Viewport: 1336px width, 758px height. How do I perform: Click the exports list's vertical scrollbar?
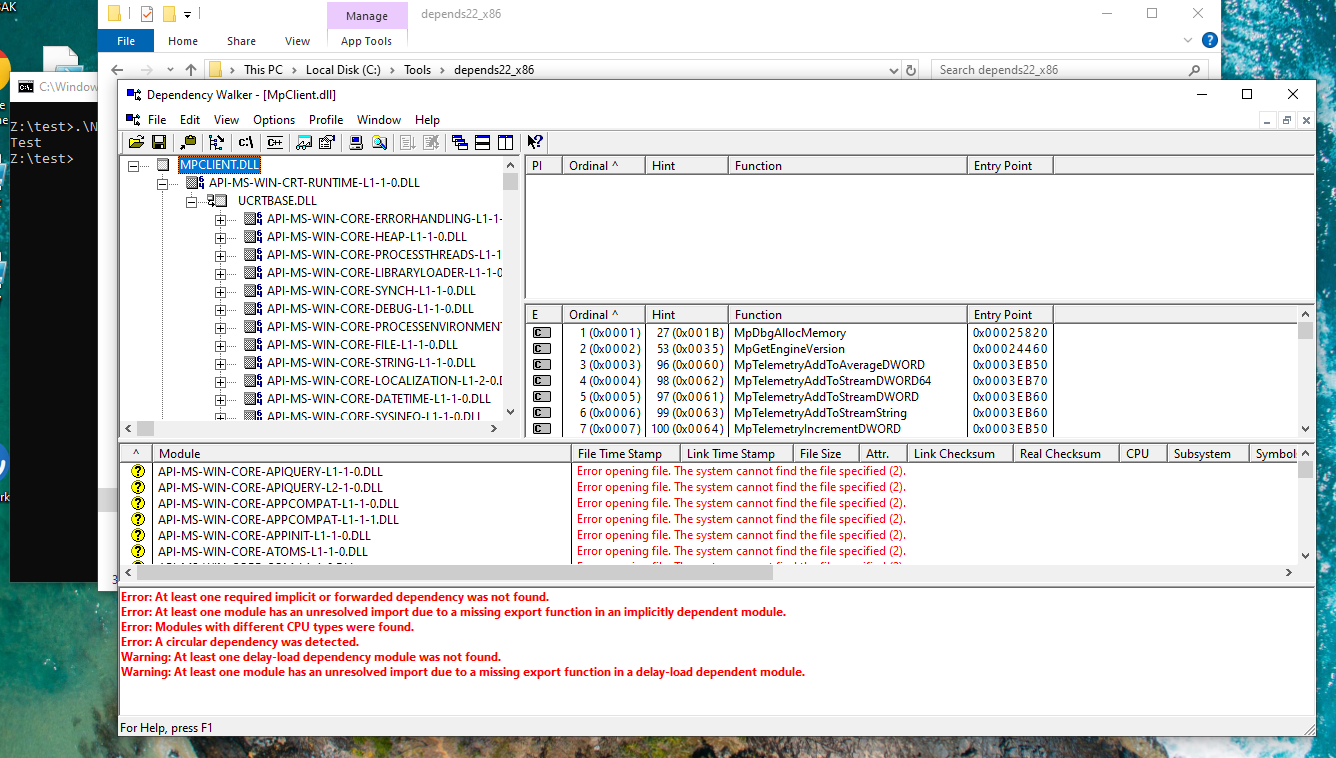[x=1305, y=372]
